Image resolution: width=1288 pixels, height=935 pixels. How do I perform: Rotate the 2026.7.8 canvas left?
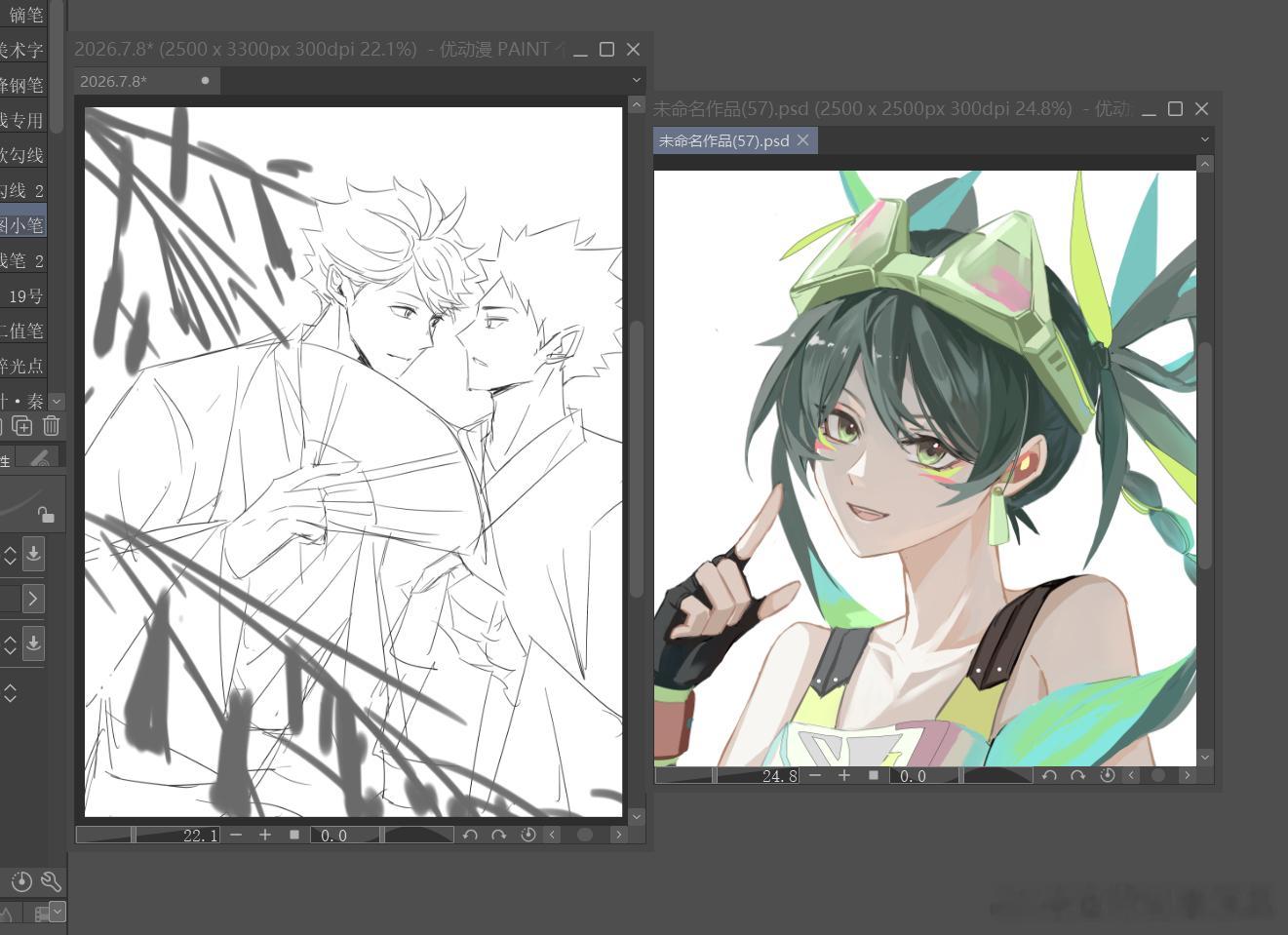tap(470, 835)
